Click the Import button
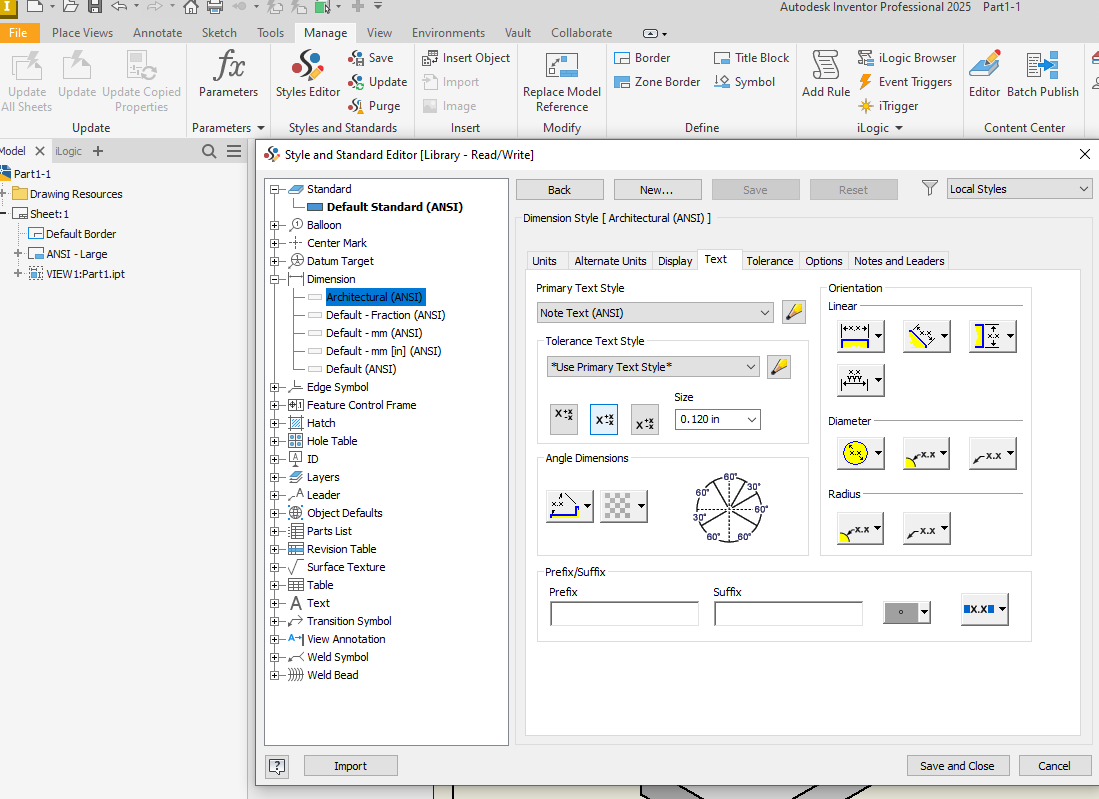The image size is (1099, 799). (350, 766)
